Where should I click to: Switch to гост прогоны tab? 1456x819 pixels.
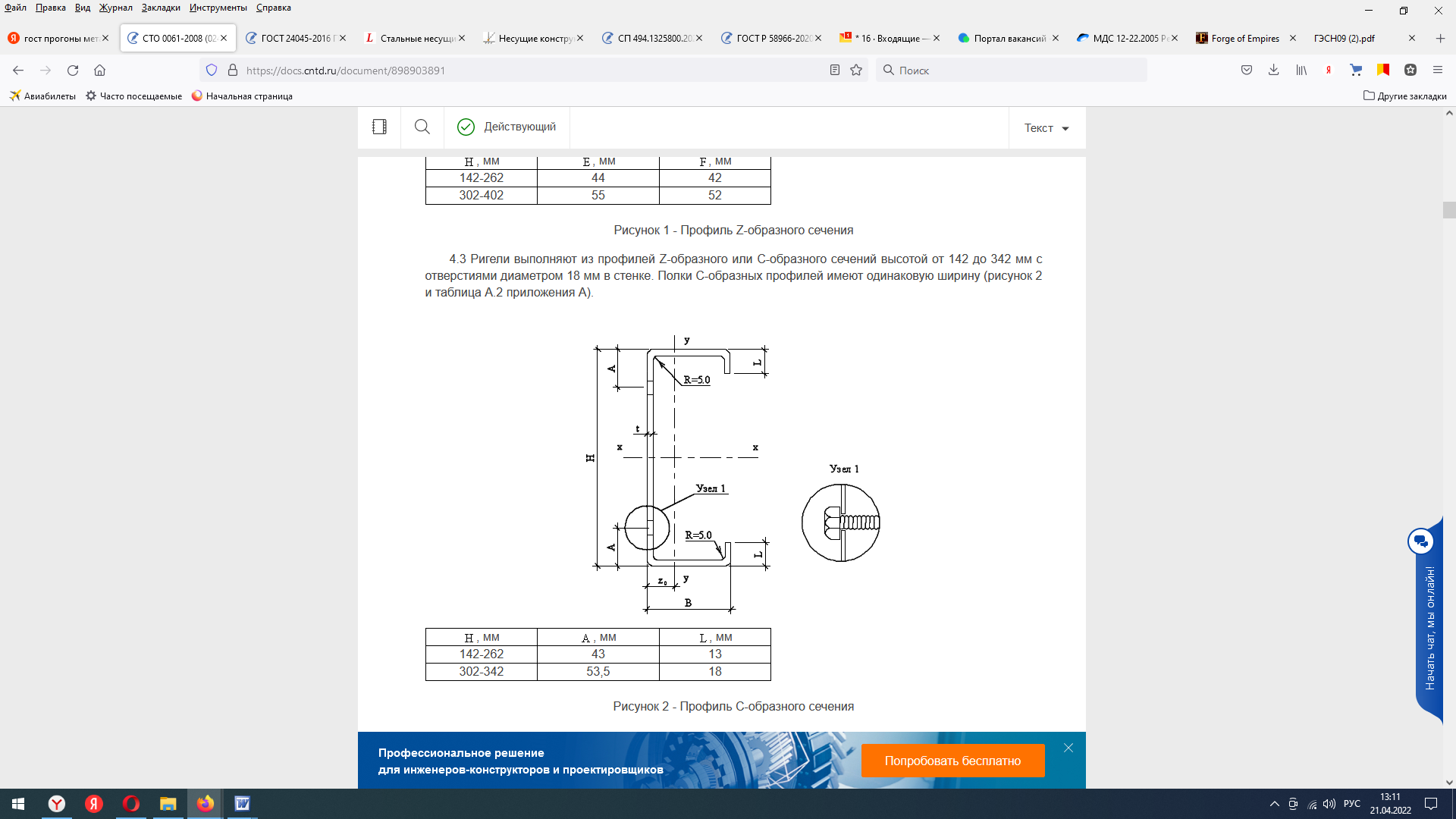coord(57,38)
